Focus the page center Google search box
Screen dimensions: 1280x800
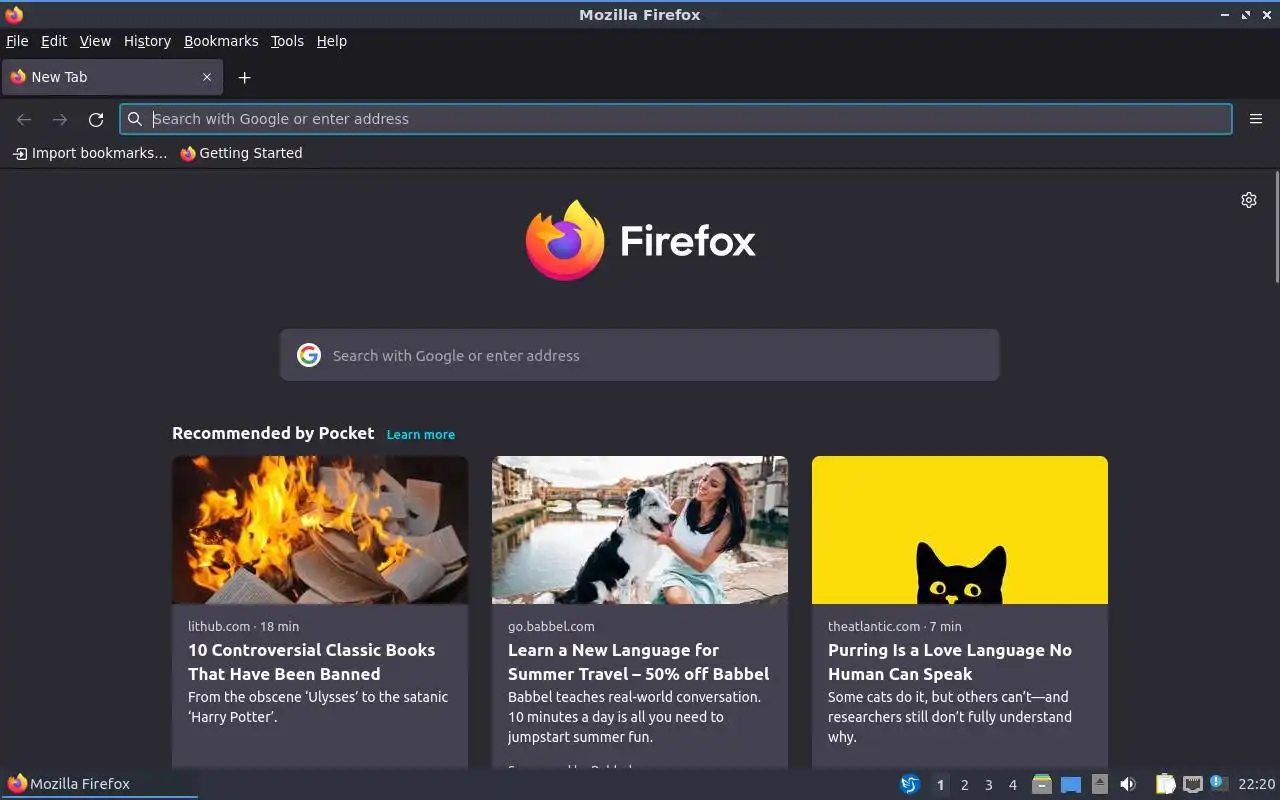tap(640, 355)
